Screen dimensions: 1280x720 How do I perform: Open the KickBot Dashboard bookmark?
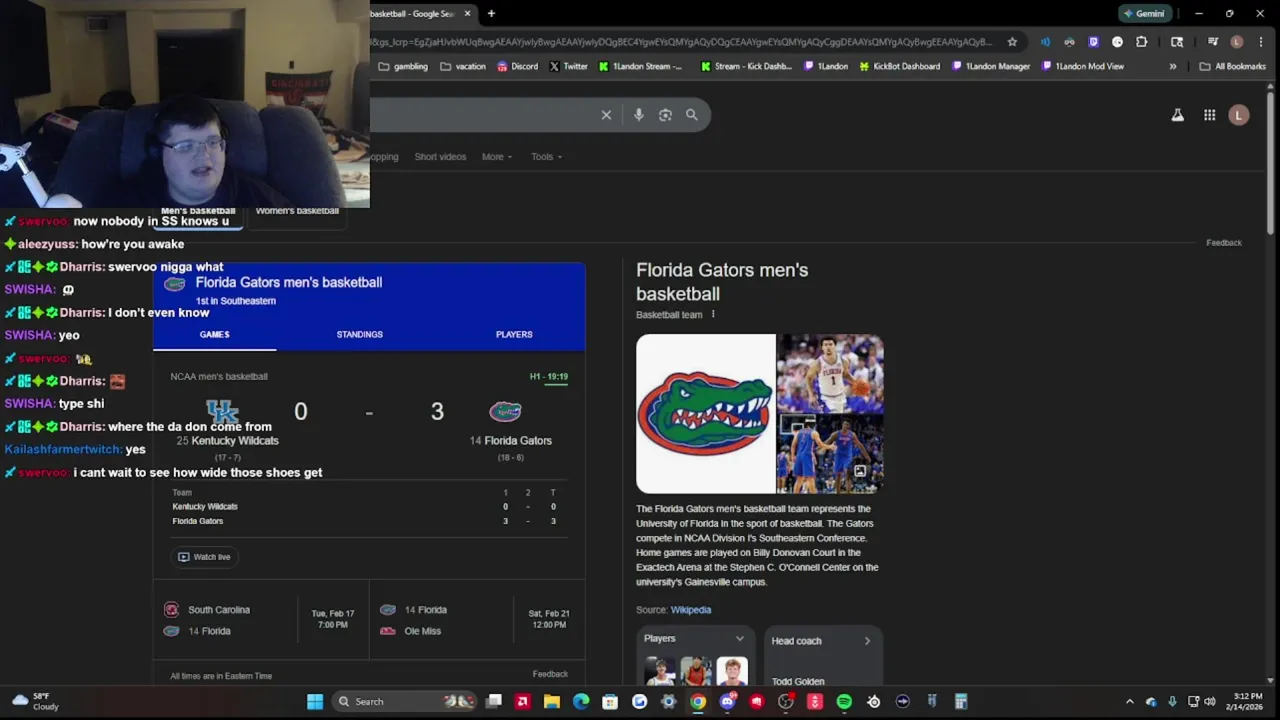pyautogui.click(x=898, y=67)
